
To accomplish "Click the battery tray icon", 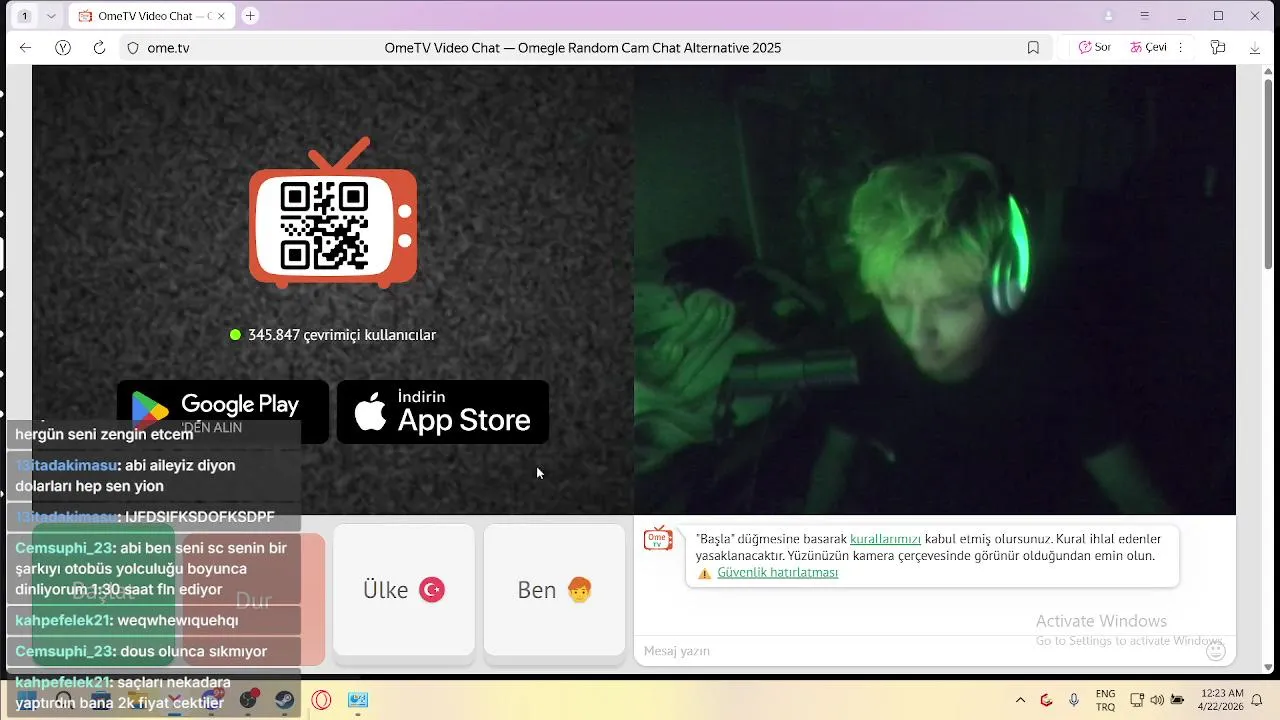I will pos(1178,700).
